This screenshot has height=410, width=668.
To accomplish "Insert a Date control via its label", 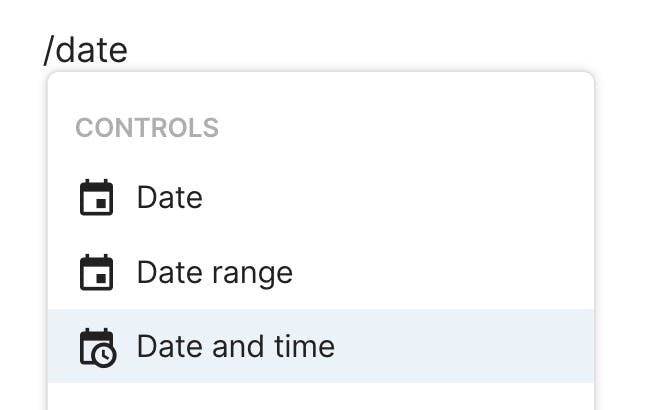I will (169, 198).
